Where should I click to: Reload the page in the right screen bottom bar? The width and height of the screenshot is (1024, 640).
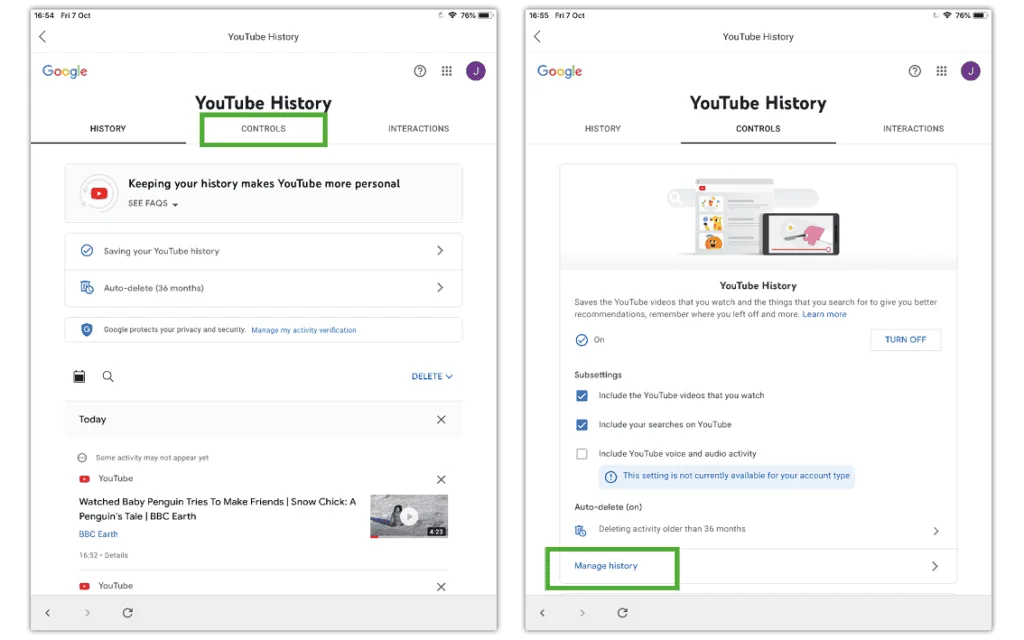click(622, 613)
